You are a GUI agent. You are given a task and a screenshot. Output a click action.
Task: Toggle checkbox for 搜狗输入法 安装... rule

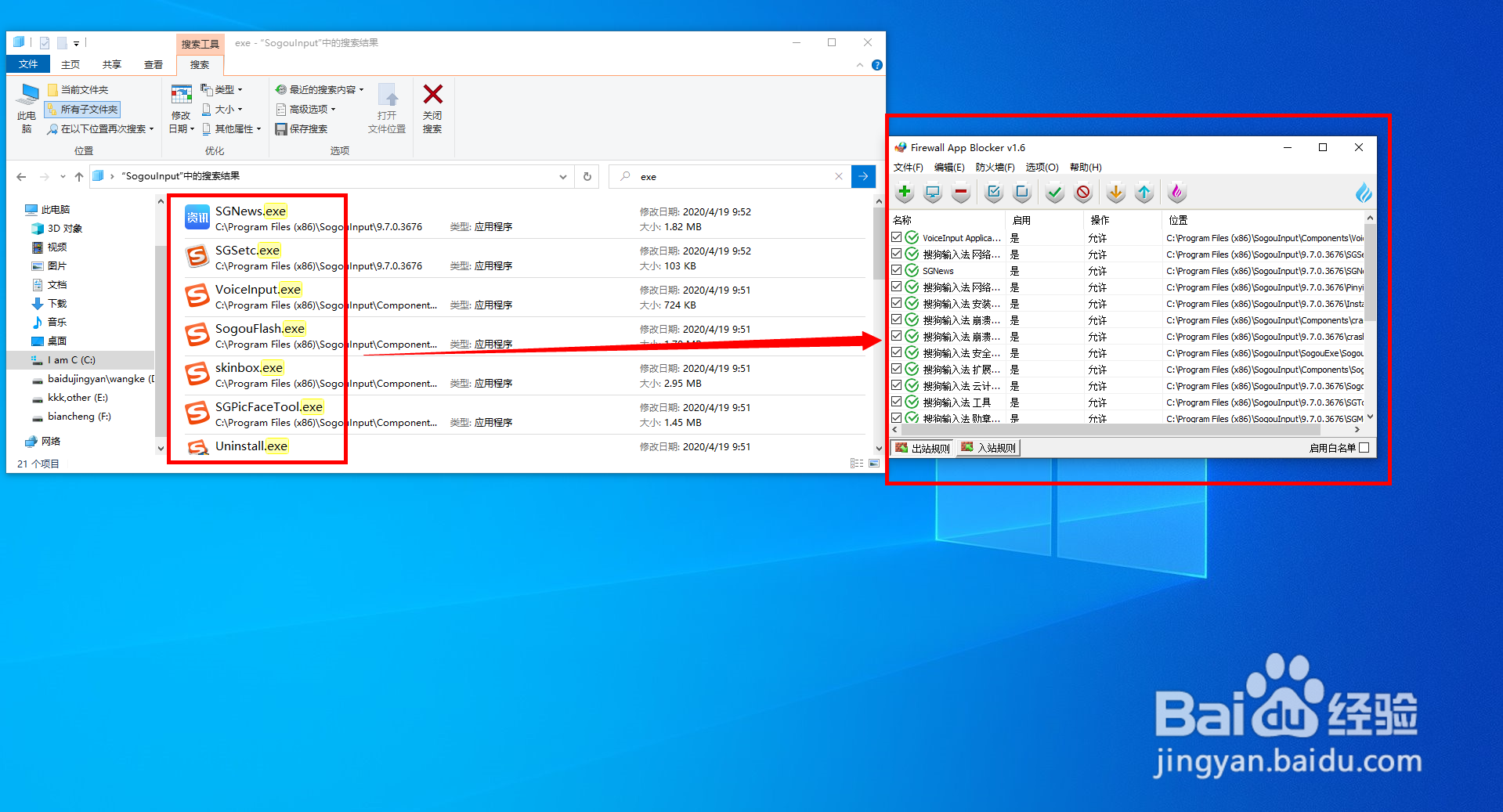point(897,303)
